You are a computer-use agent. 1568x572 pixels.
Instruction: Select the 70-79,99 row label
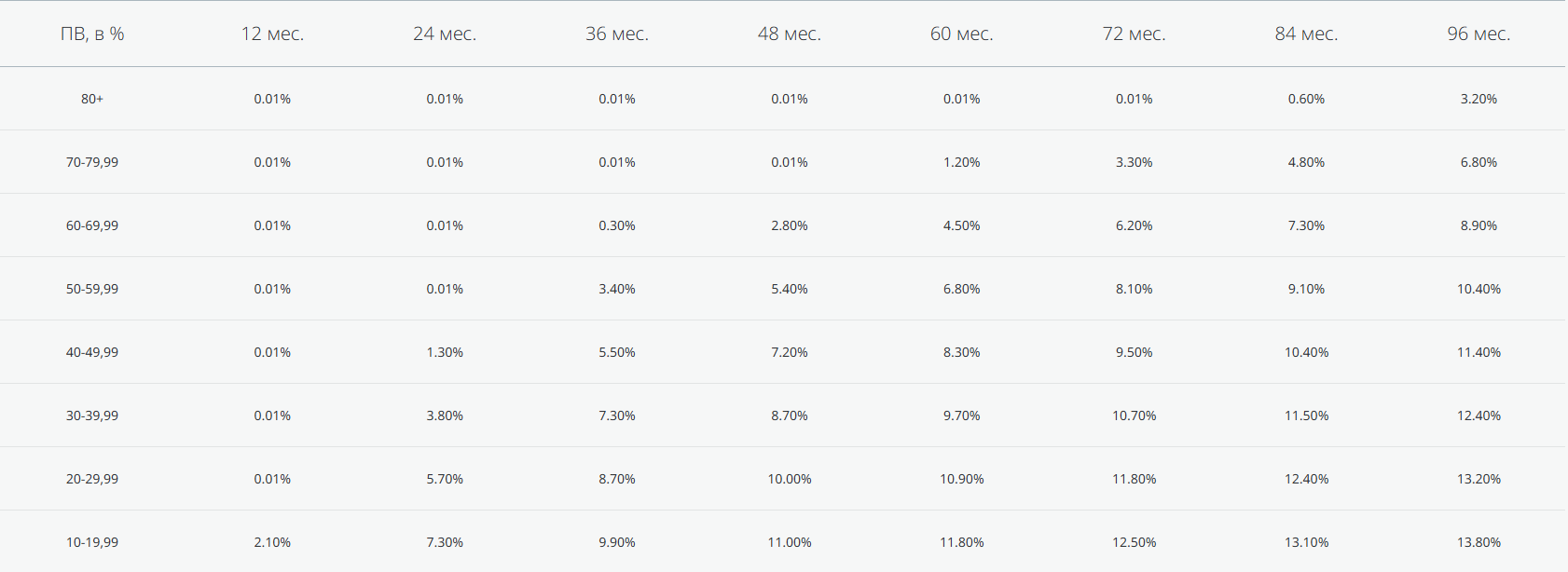click(x=92, y=162)
